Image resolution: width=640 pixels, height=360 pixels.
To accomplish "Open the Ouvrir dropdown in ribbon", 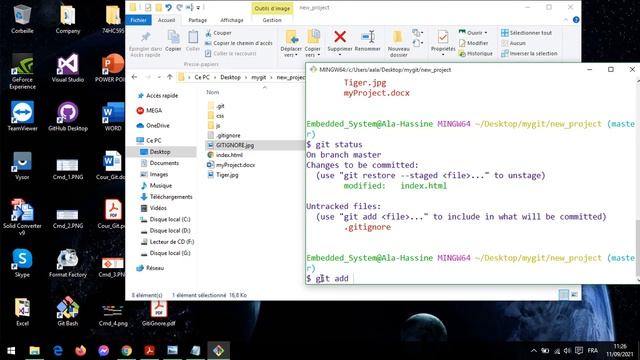I will (473, 33).
